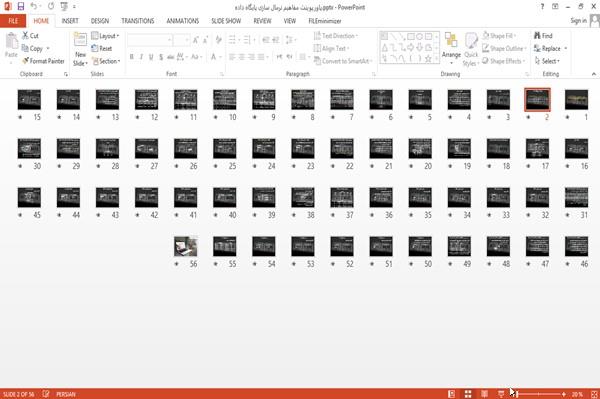Toggle Strikethrough formatting
This screenshot has height=399, width=600.
click(171, 57)
